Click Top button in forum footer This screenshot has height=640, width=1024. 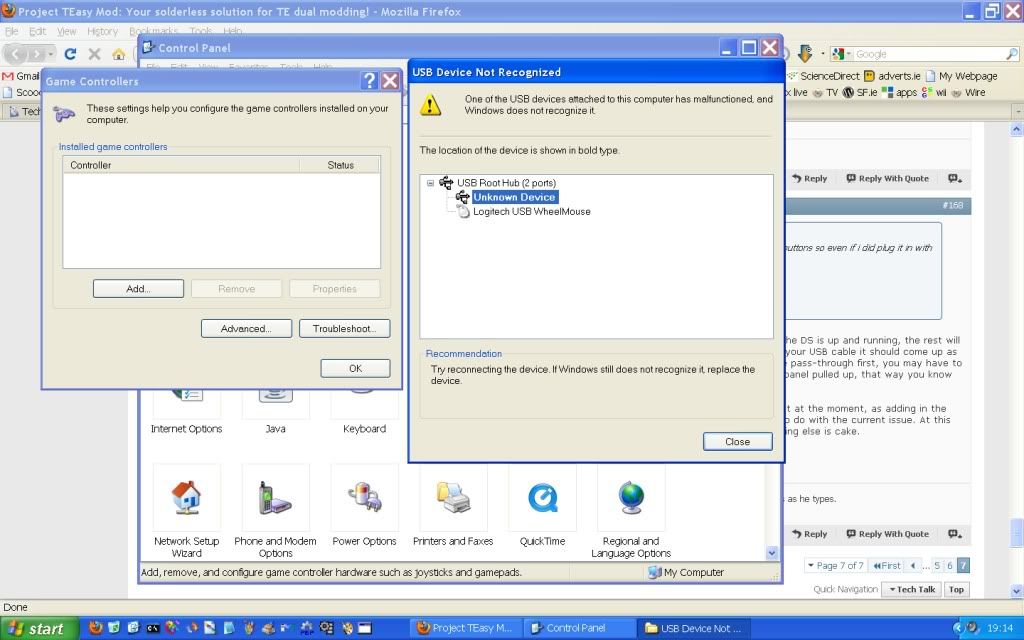956,589
